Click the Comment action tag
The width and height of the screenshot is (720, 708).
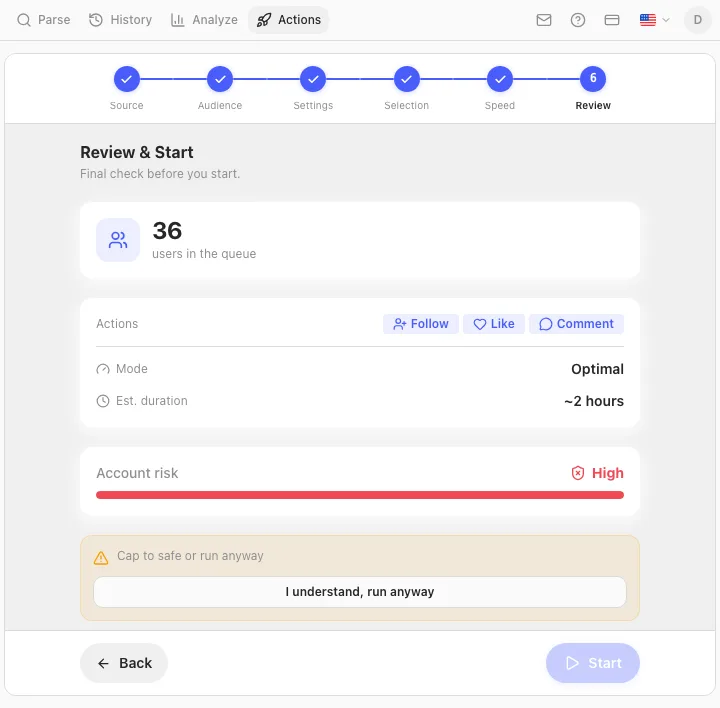pyautogui.click(x=576, y=324)
